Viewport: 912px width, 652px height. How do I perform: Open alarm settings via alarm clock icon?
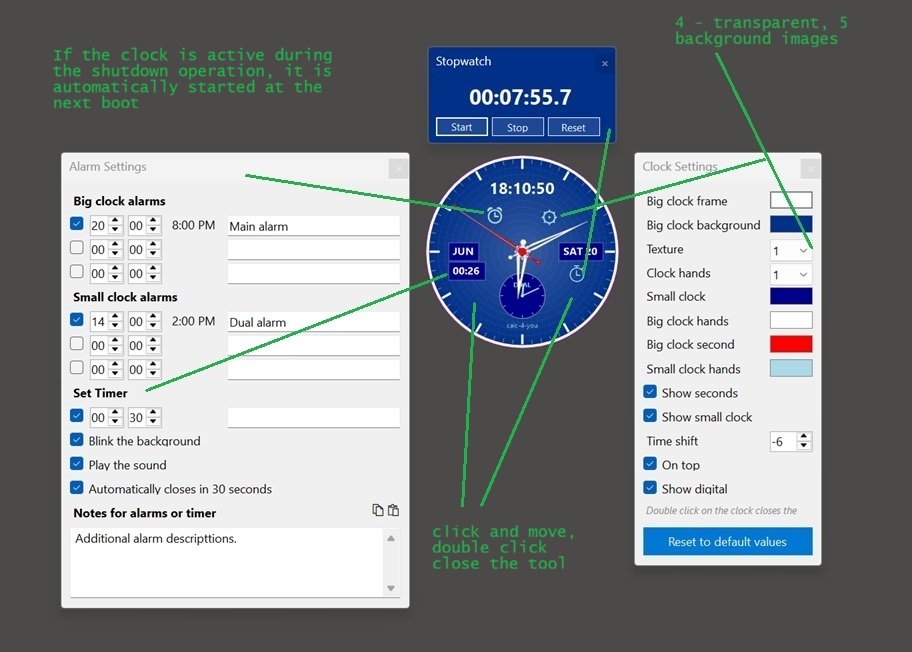pyautogui.click(x=494, y=215)
